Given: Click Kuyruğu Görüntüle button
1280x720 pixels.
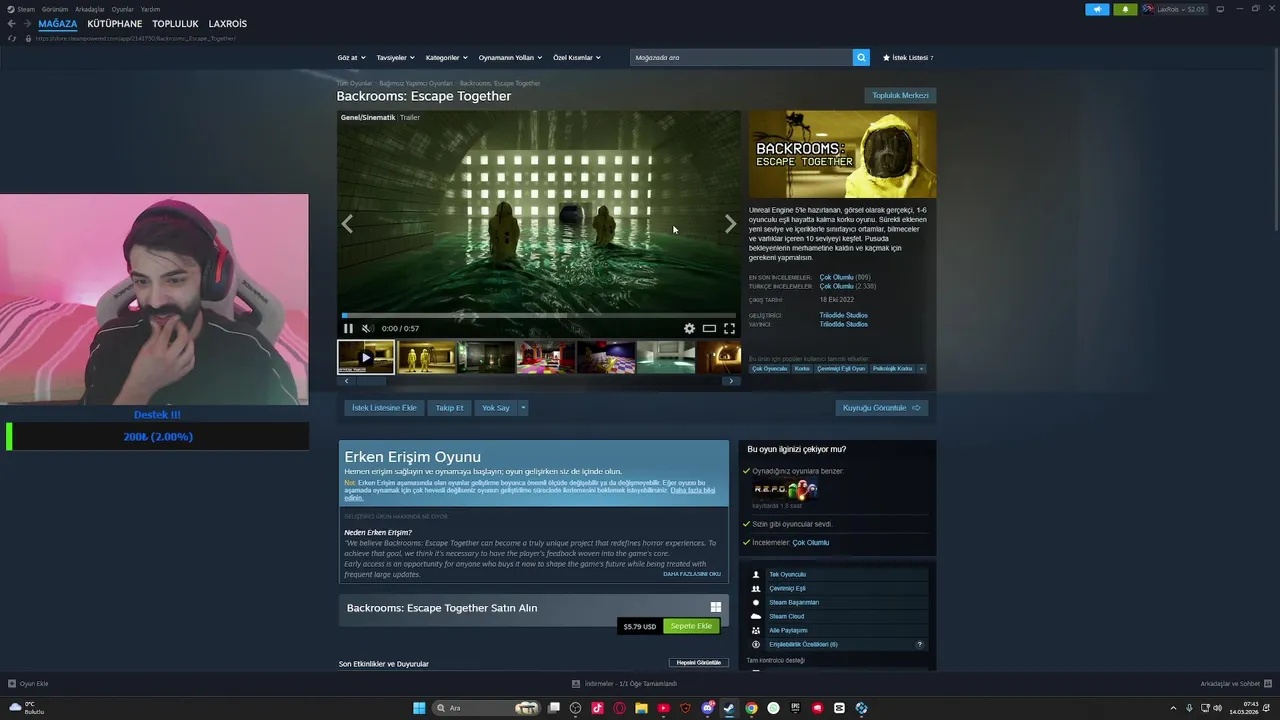Looking at the screenshot, I should pyautogui.click(x=881, y=408).
